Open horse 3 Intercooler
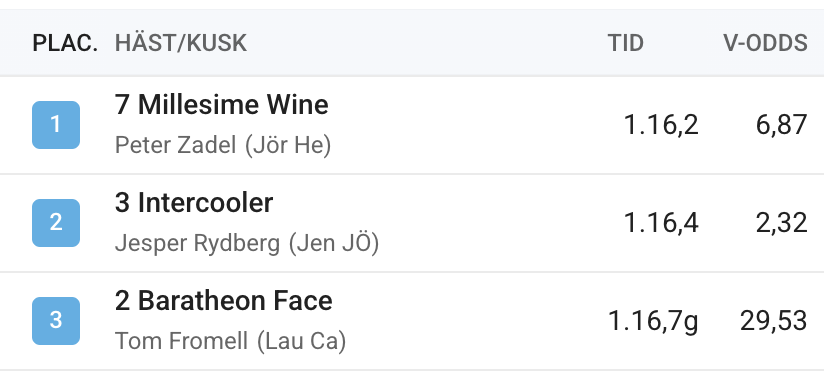The image size is (824, 372). click(194, 203)
